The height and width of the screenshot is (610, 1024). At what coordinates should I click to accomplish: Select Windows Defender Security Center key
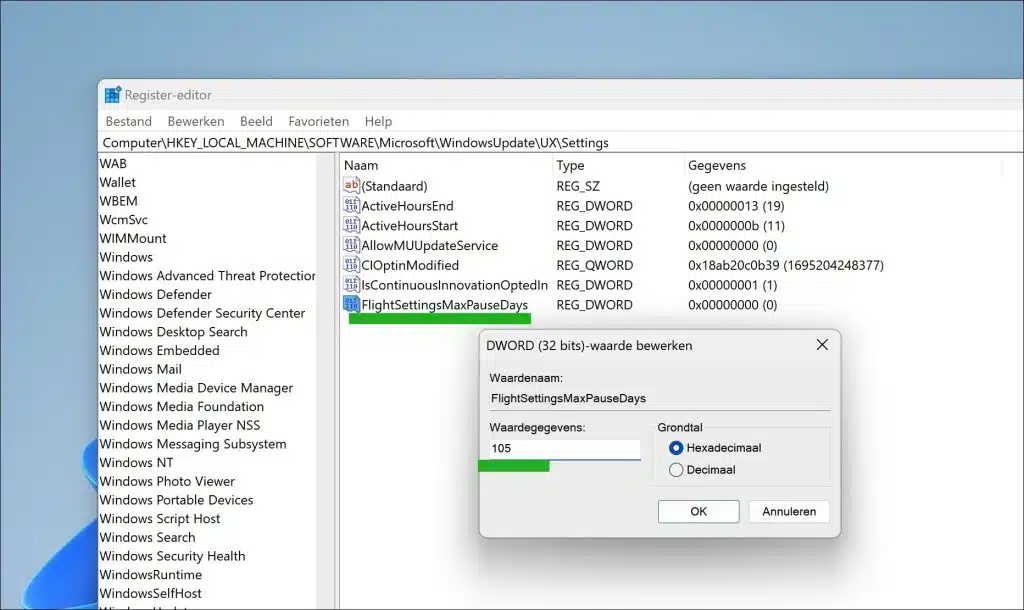point(202,313)
